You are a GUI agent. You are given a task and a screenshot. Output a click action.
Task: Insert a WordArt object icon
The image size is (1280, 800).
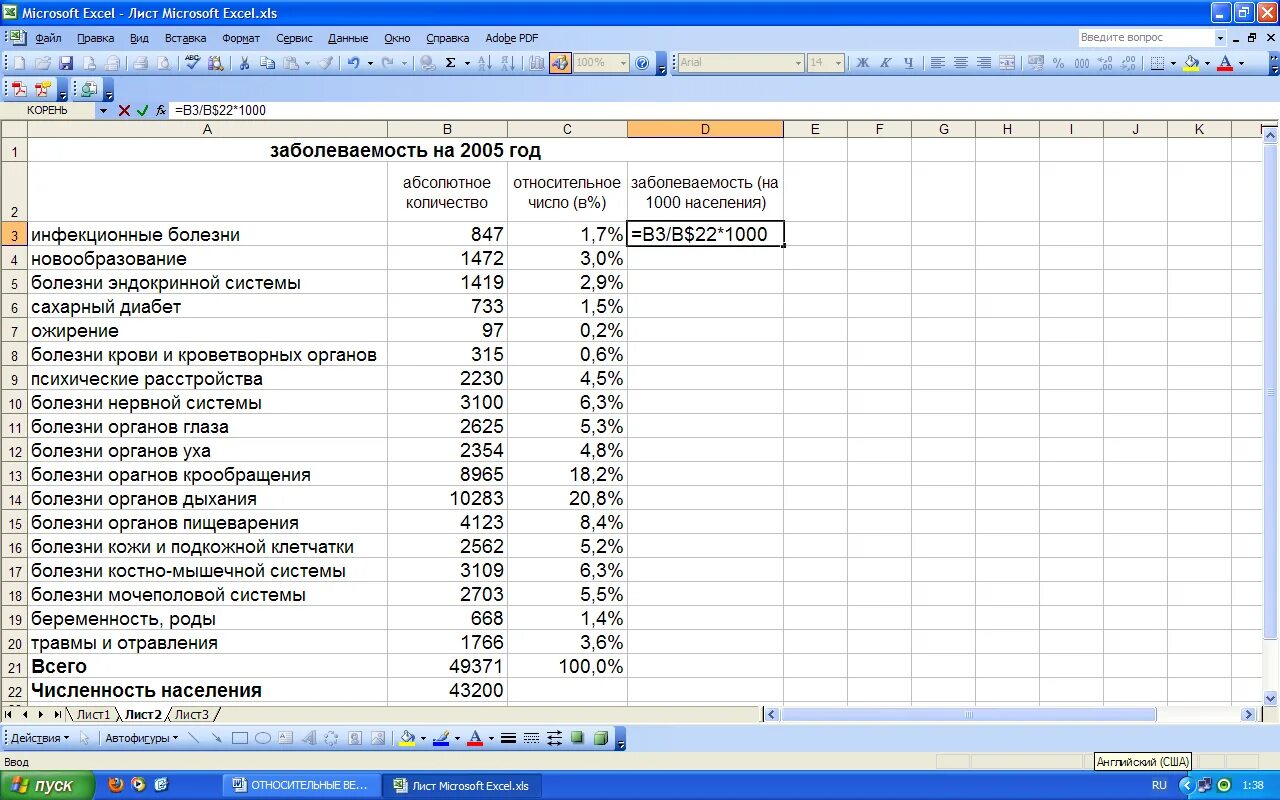(309, 739)
